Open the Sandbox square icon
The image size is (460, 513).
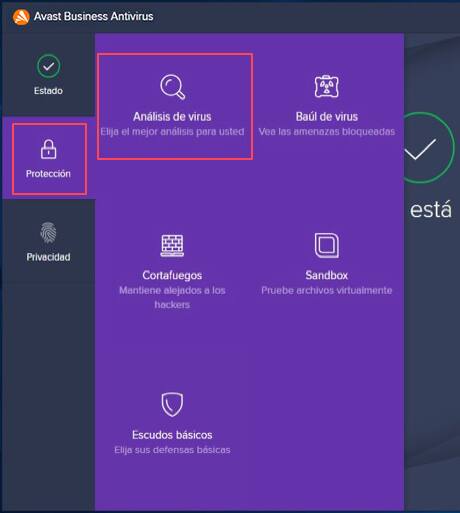pyautogui.click(x=327, y=245)
